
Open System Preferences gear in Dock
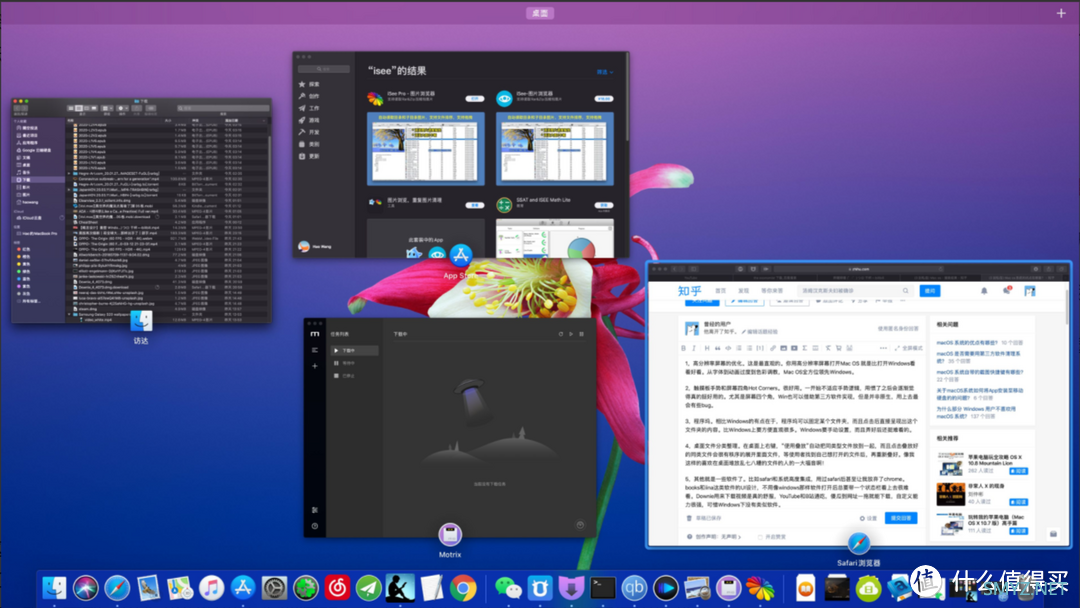(274, 588)
